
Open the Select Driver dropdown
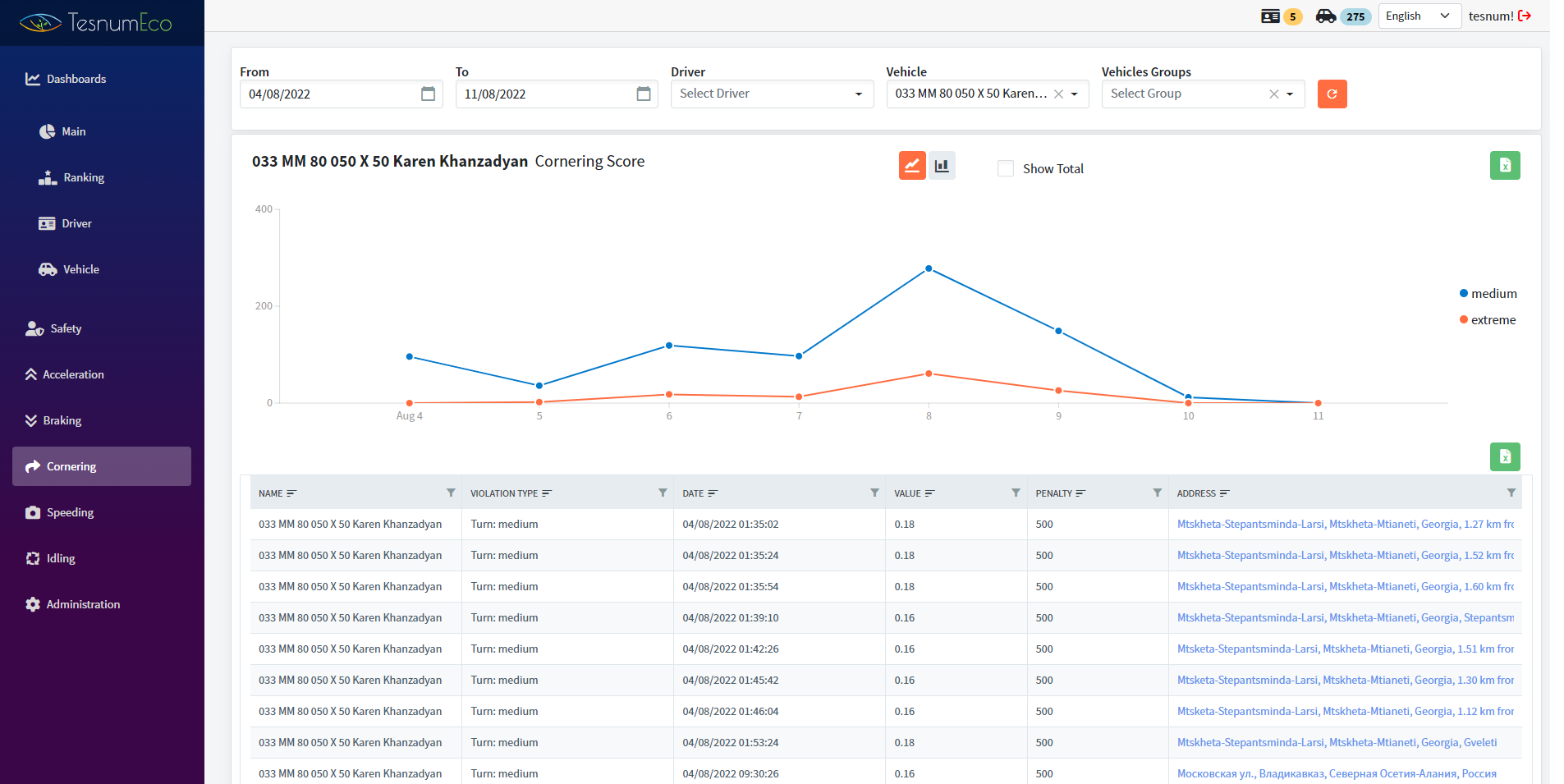click(771, 94)
